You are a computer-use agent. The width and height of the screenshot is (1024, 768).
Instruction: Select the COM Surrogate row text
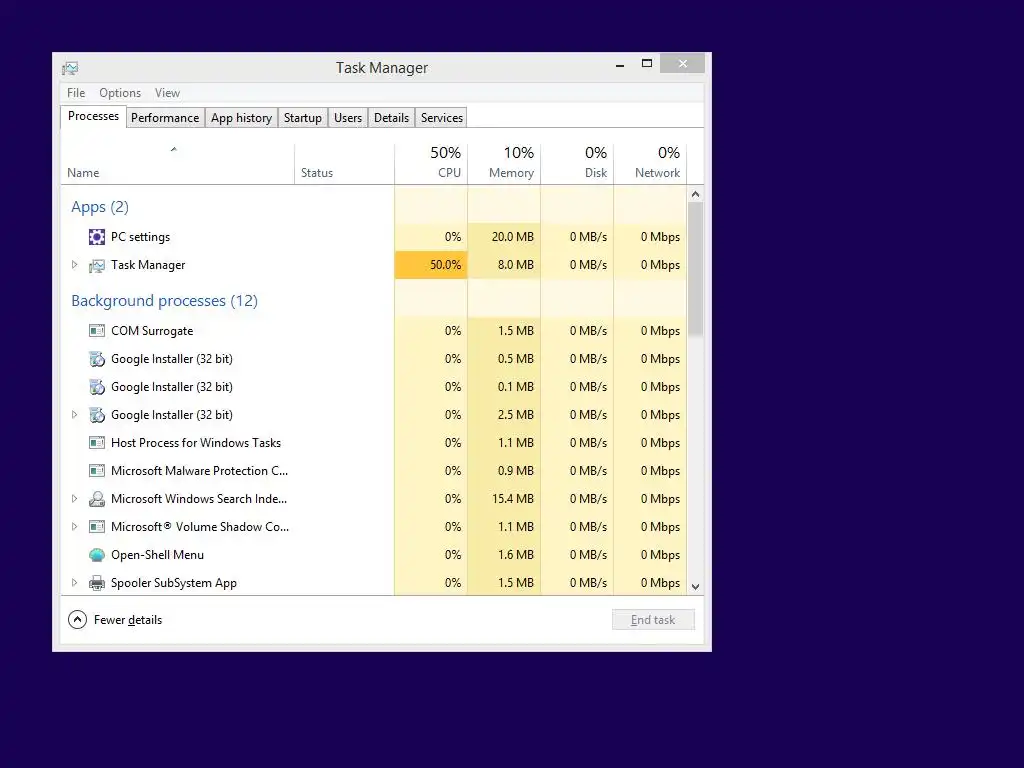(x=152, y=331)
